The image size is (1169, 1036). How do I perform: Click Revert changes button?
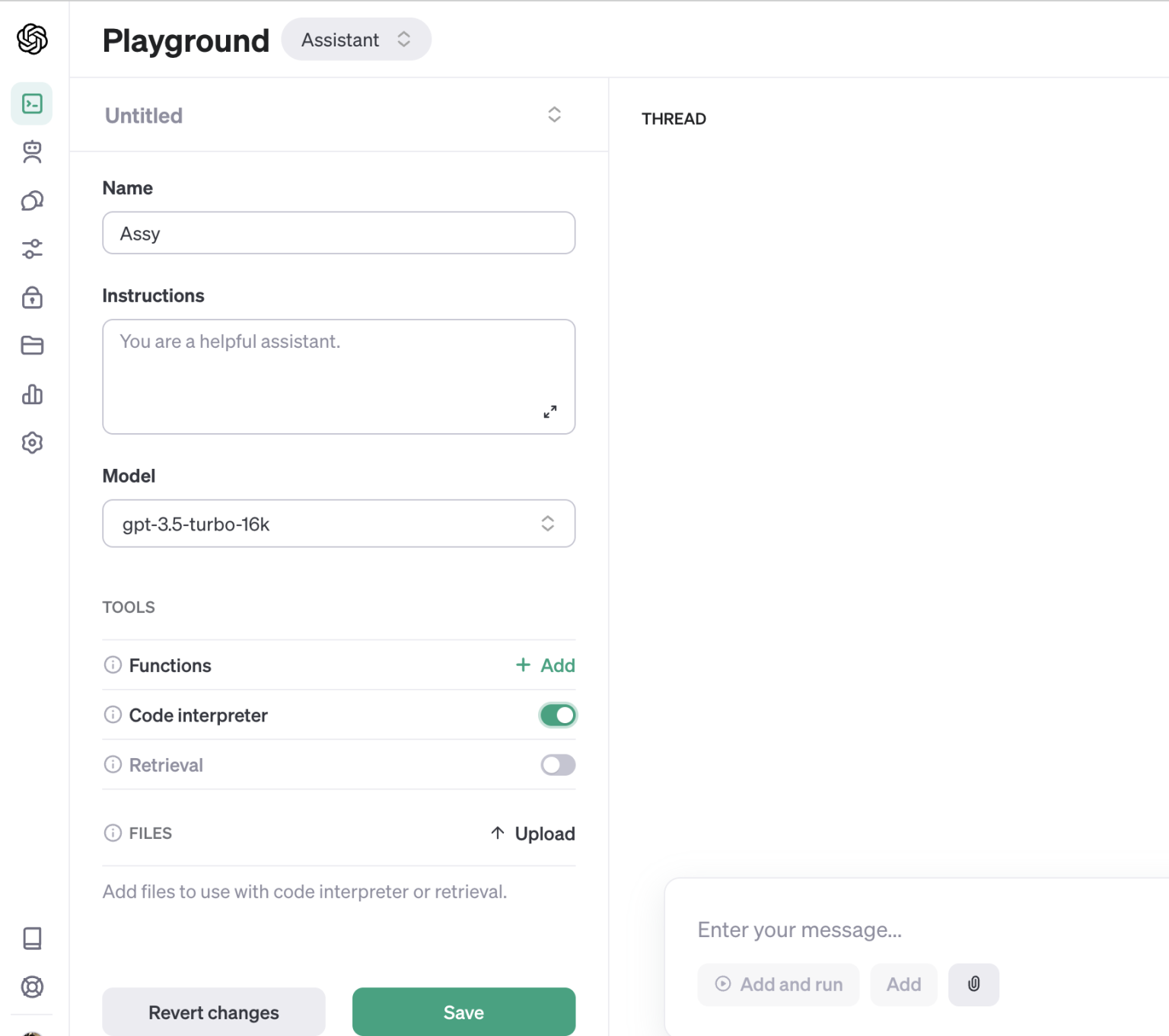pos(214,1012)
